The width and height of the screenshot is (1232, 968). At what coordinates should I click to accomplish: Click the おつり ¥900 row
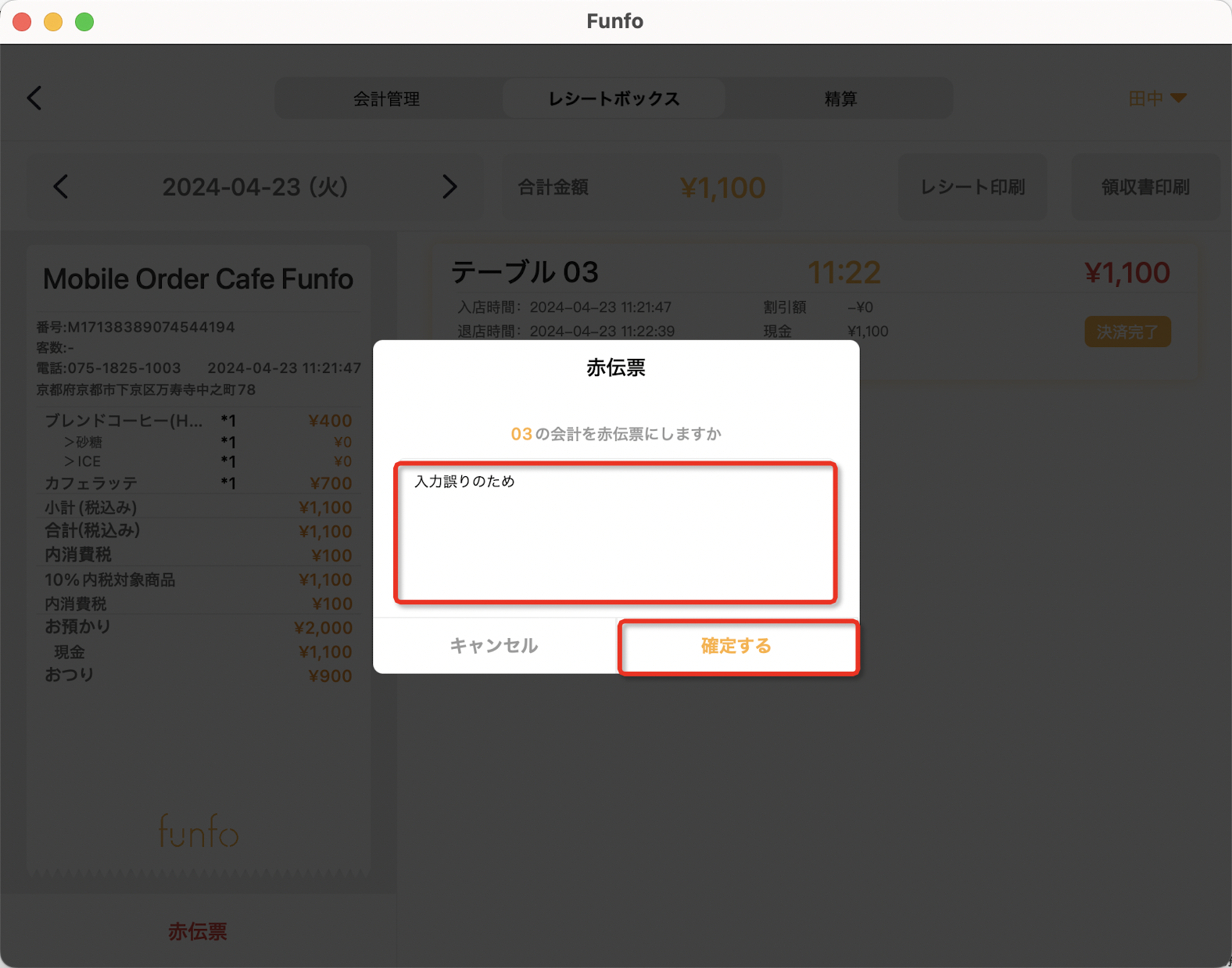[x=198, y=676]
